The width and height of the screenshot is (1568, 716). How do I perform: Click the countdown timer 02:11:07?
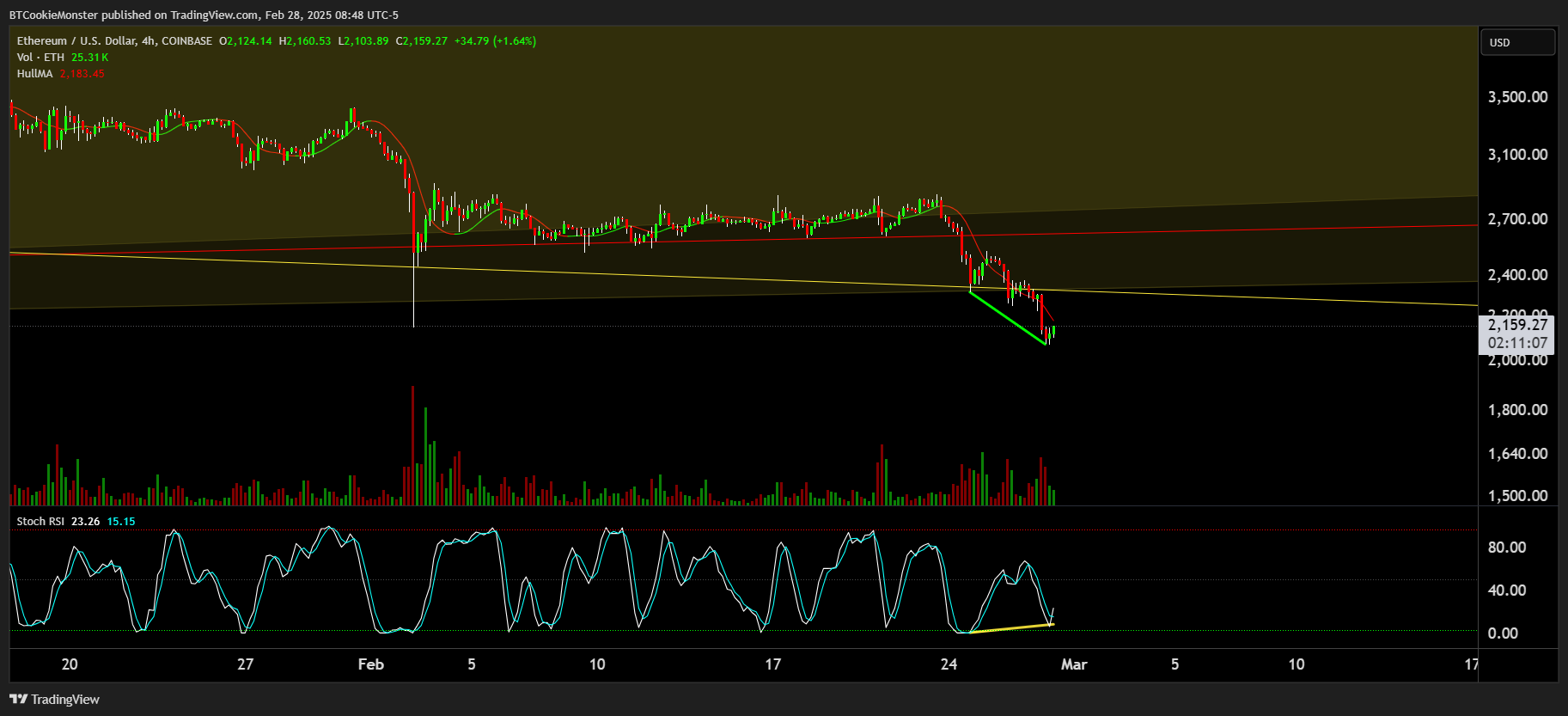pyautogui.click(x=1518, y=343)
